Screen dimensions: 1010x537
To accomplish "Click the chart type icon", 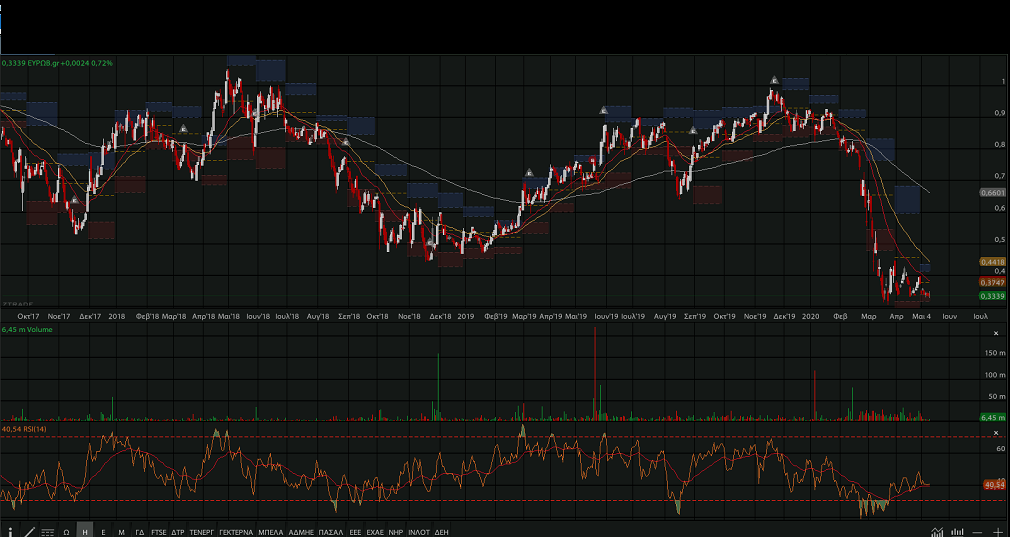I will (937, 532).
